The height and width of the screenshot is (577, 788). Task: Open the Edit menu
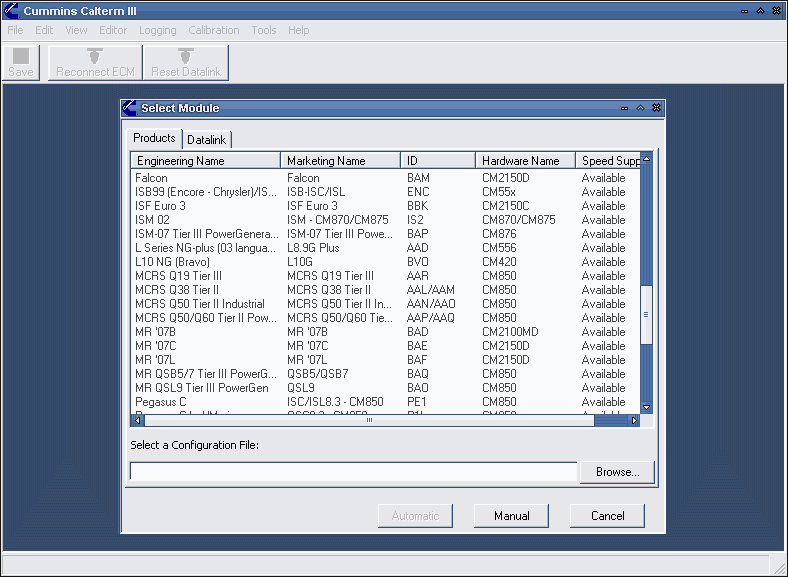pyautogui.click(x=44, y=30)
